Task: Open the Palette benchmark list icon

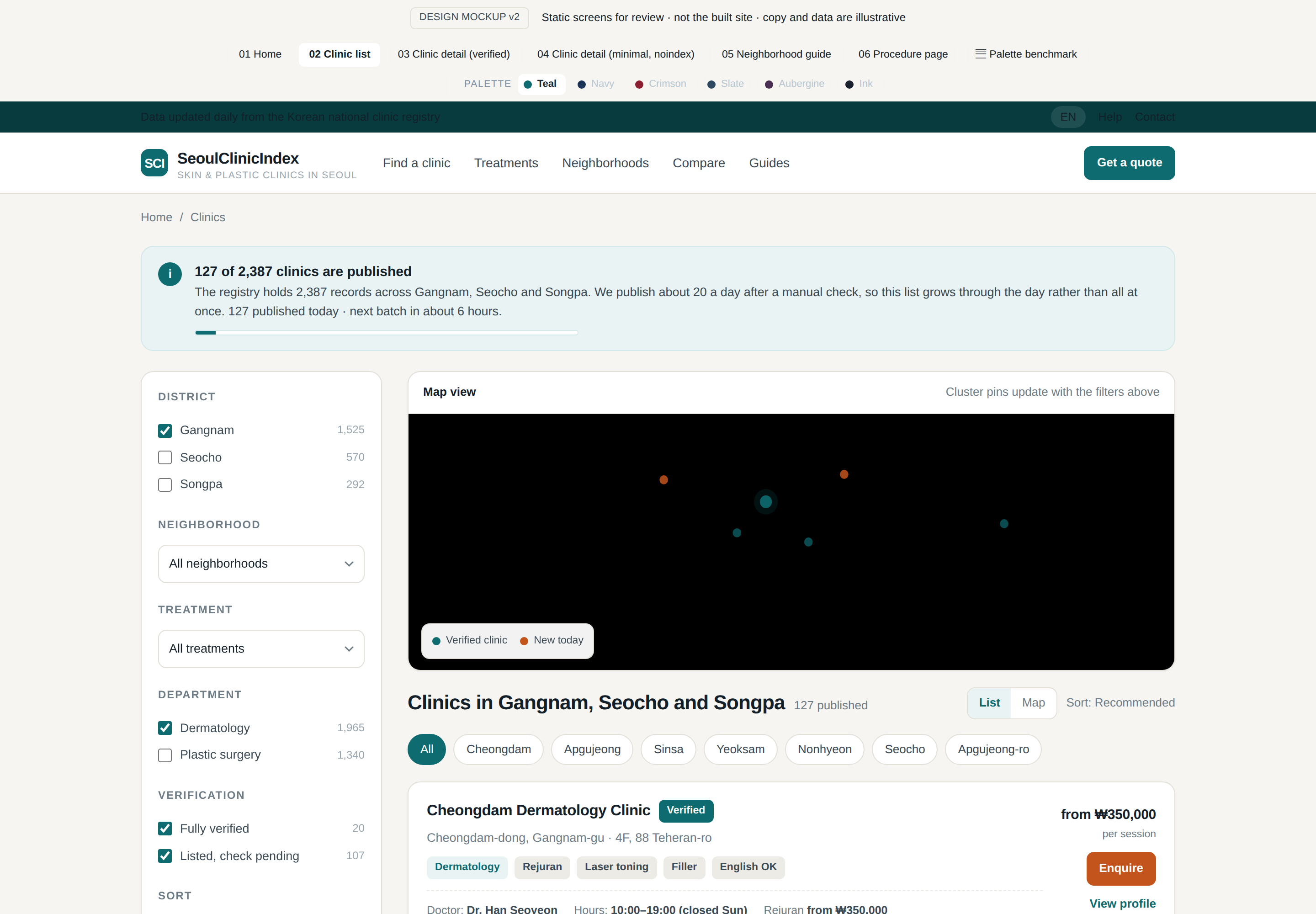Action: [981, 54]
